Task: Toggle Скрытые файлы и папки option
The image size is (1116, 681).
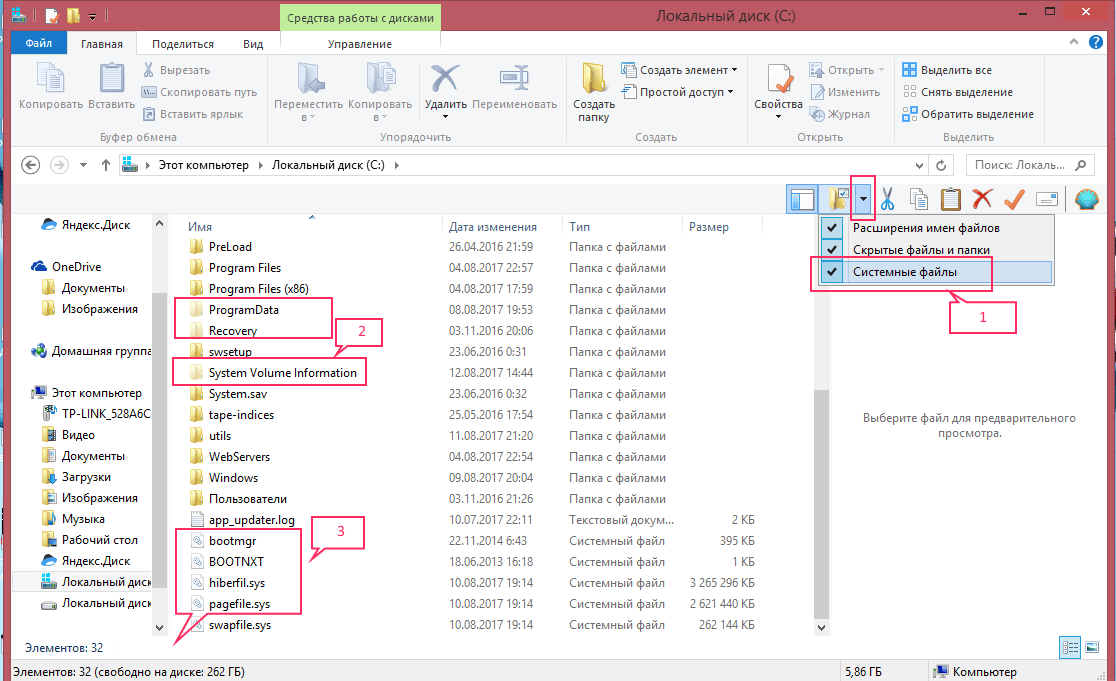Action: [x=921, y=249]
